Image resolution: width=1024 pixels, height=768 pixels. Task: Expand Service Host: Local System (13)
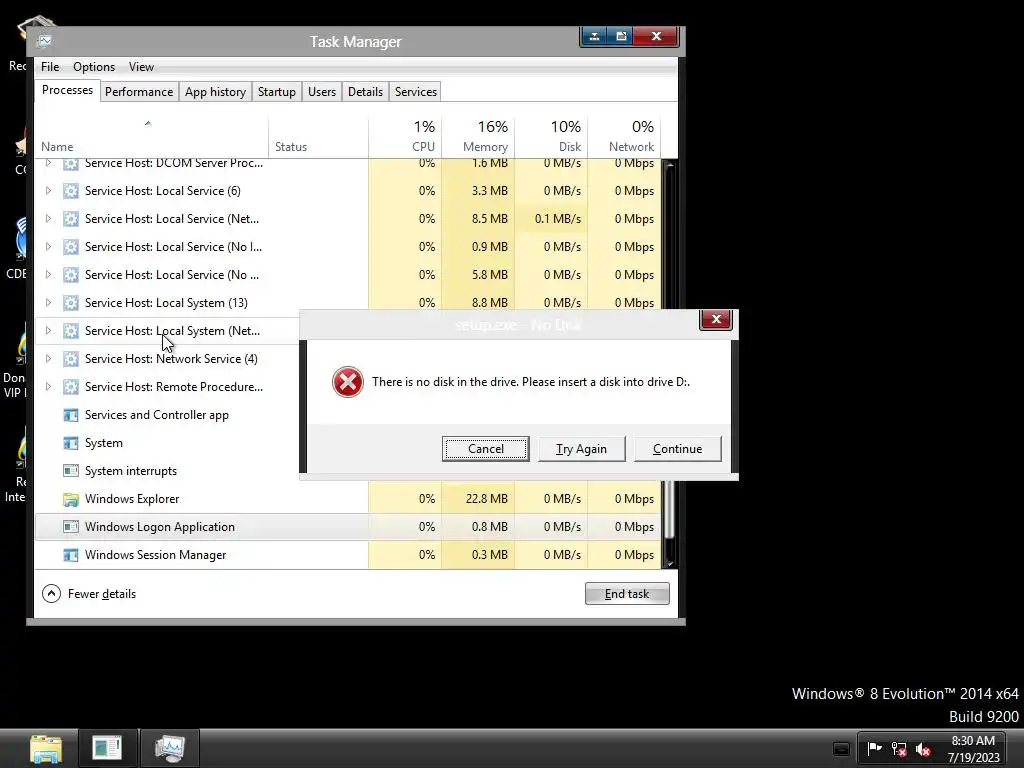[48, 302]
